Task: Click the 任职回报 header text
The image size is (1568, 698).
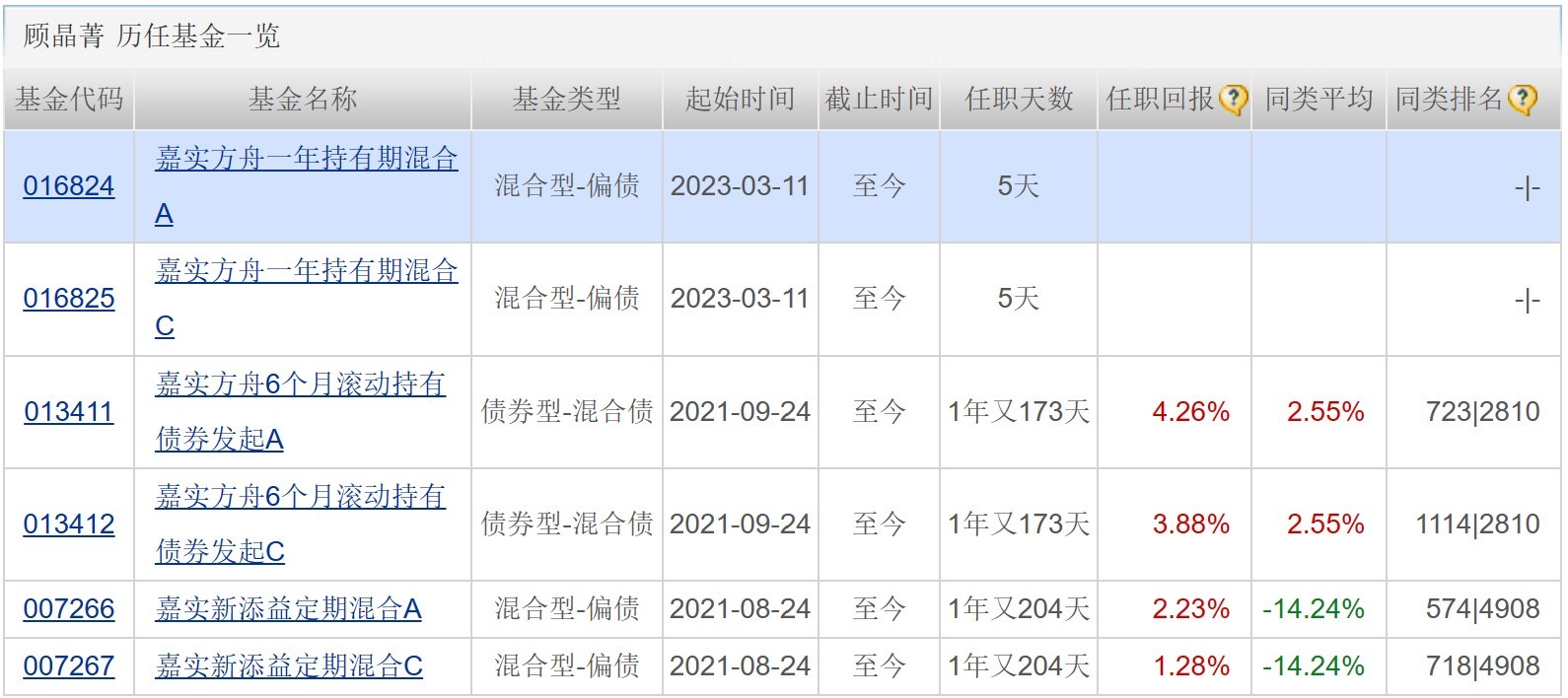Action: [1161, 99]
